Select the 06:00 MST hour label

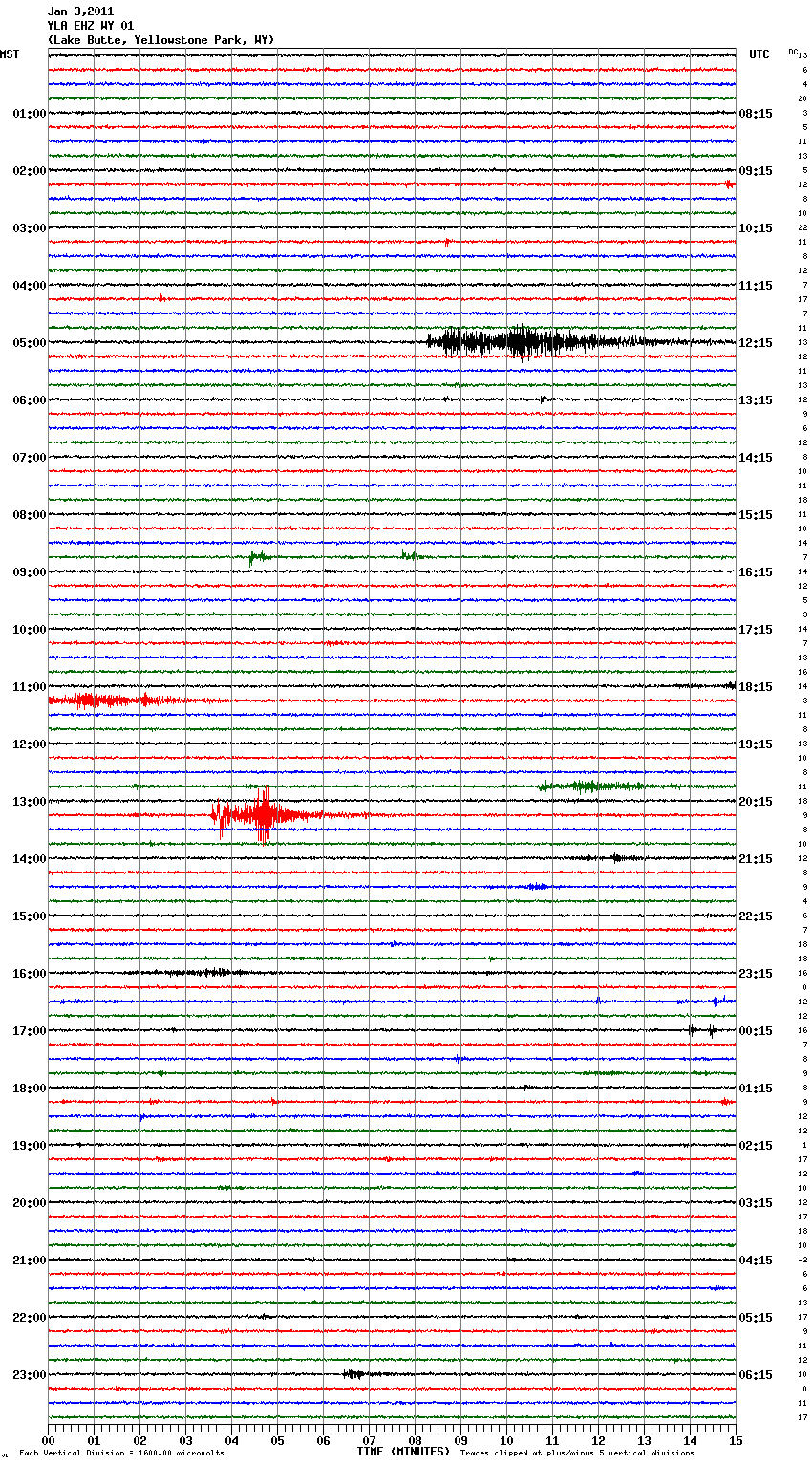(x=30, y=400)
